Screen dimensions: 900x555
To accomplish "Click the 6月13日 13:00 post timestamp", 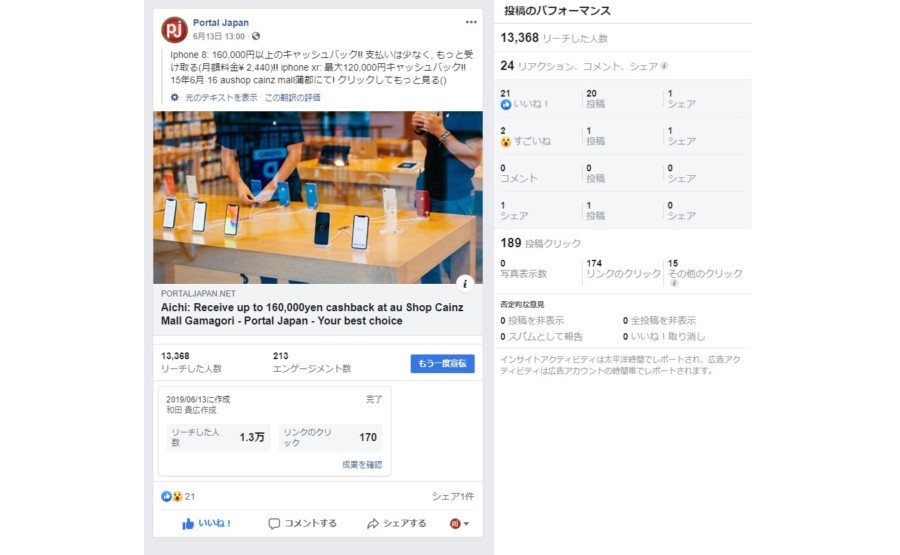I will 218,36.
